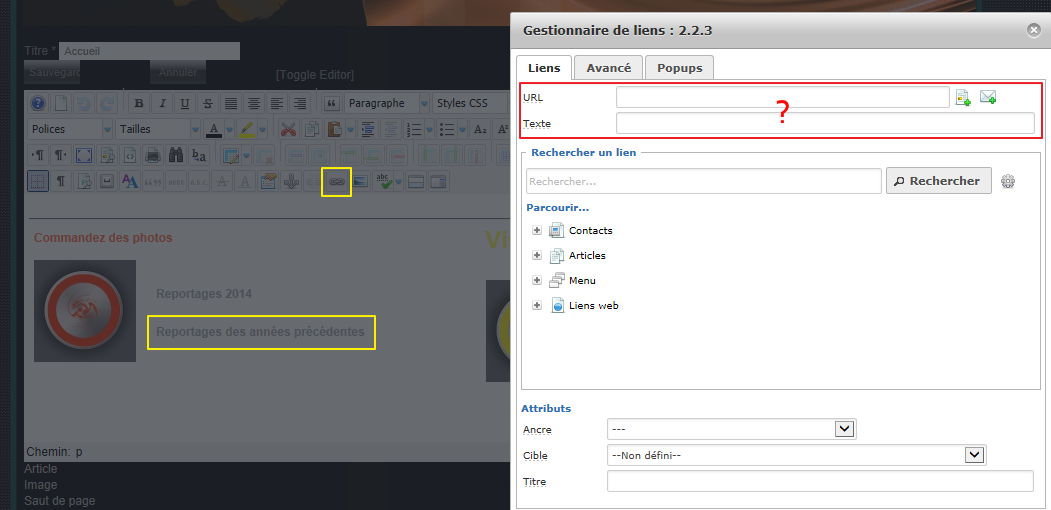Image resolution: width=1051 pixels, height=510 pixels.
Task: Click the URL input field
Action: [782, 97]
